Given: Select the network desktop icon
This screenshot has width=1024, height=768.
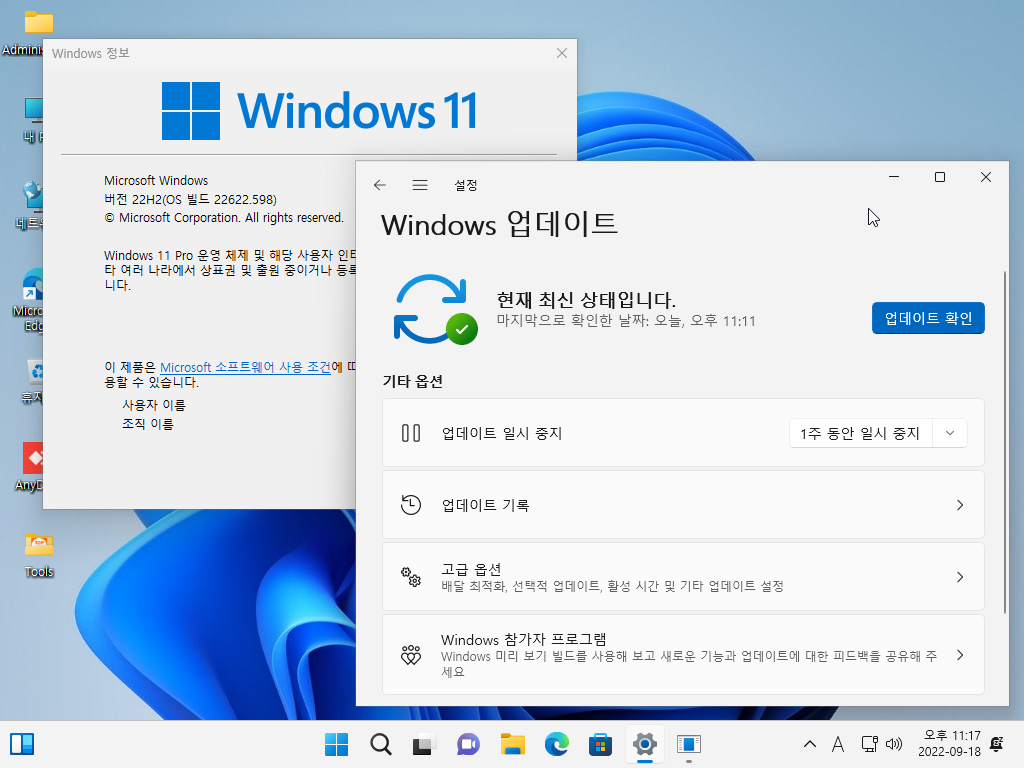Looking at the screenshot, I should tap(30, 205).
